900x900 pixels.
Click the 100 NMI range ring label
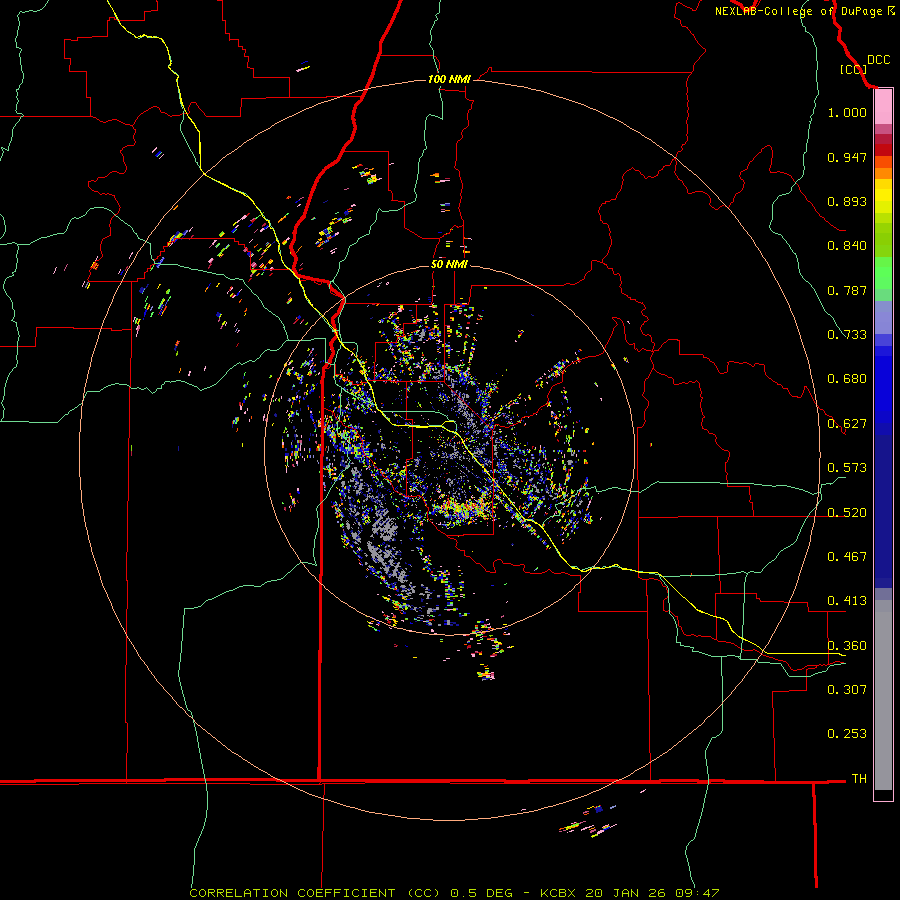(449, 79)
